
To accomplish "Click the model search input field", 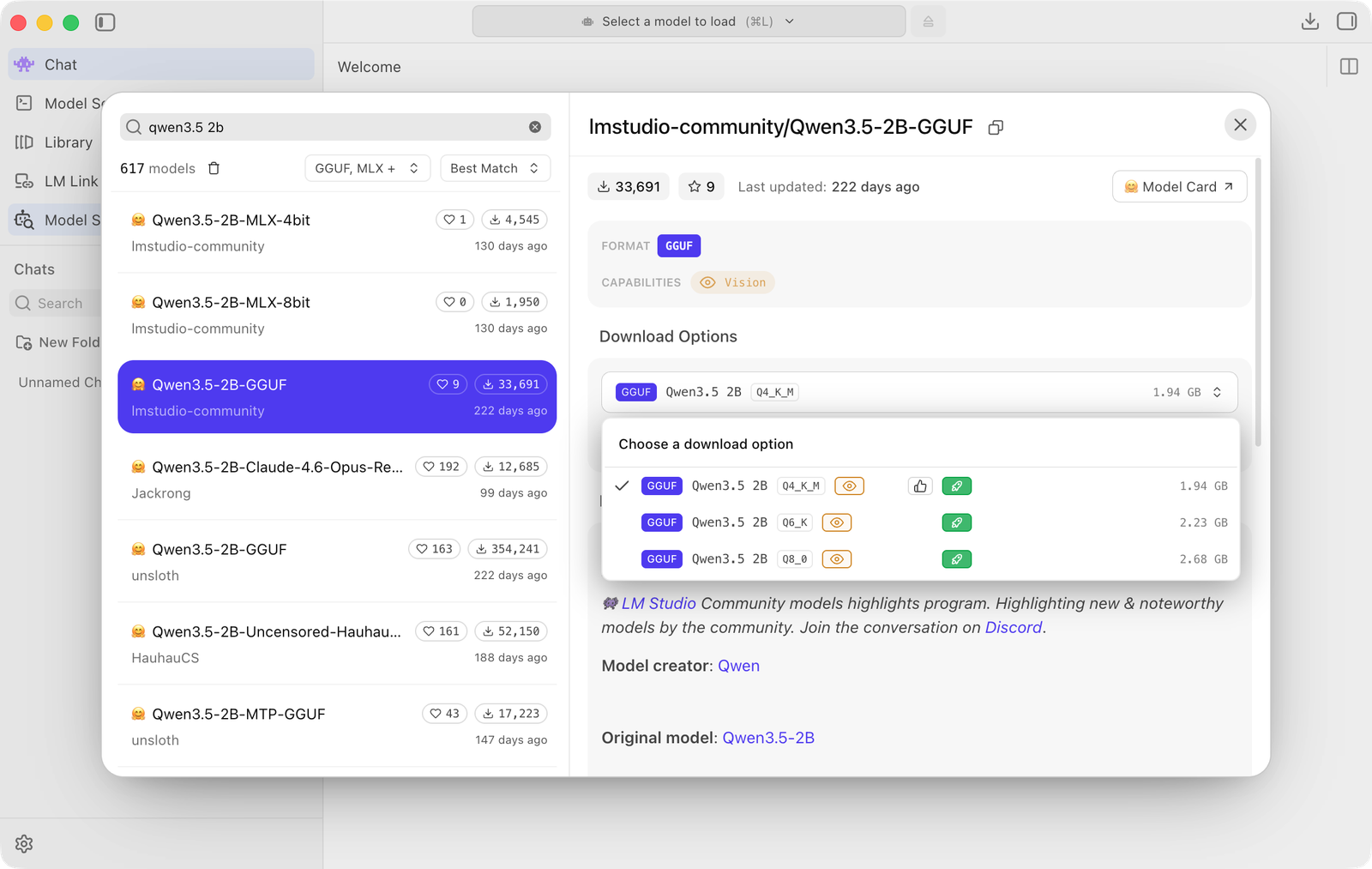I will pos(335,127).
